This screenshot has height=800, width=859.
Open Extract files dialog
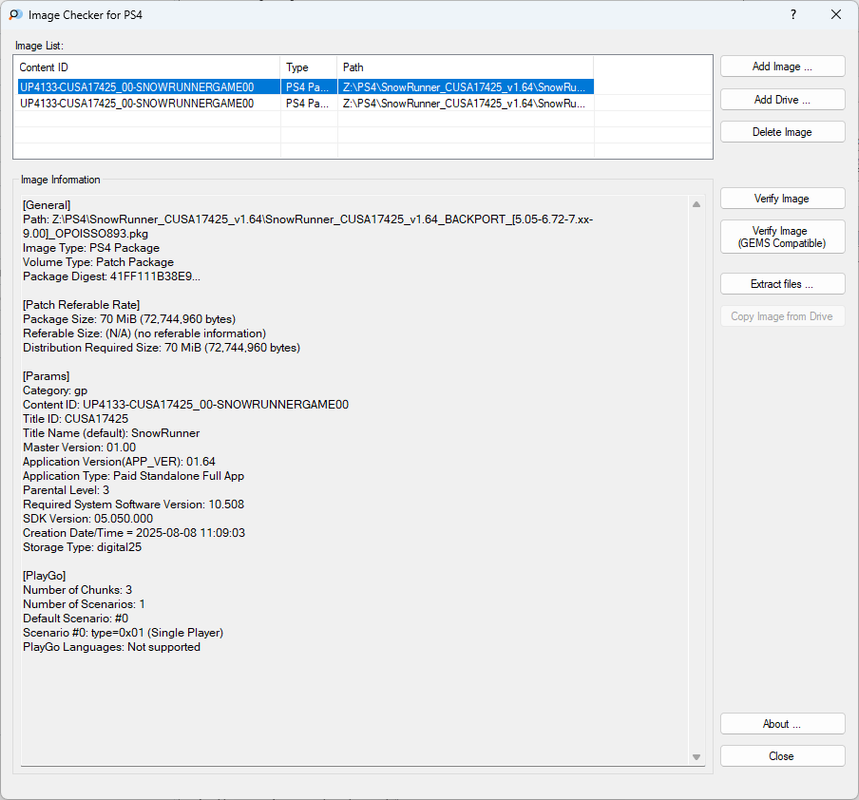[782, 284]
